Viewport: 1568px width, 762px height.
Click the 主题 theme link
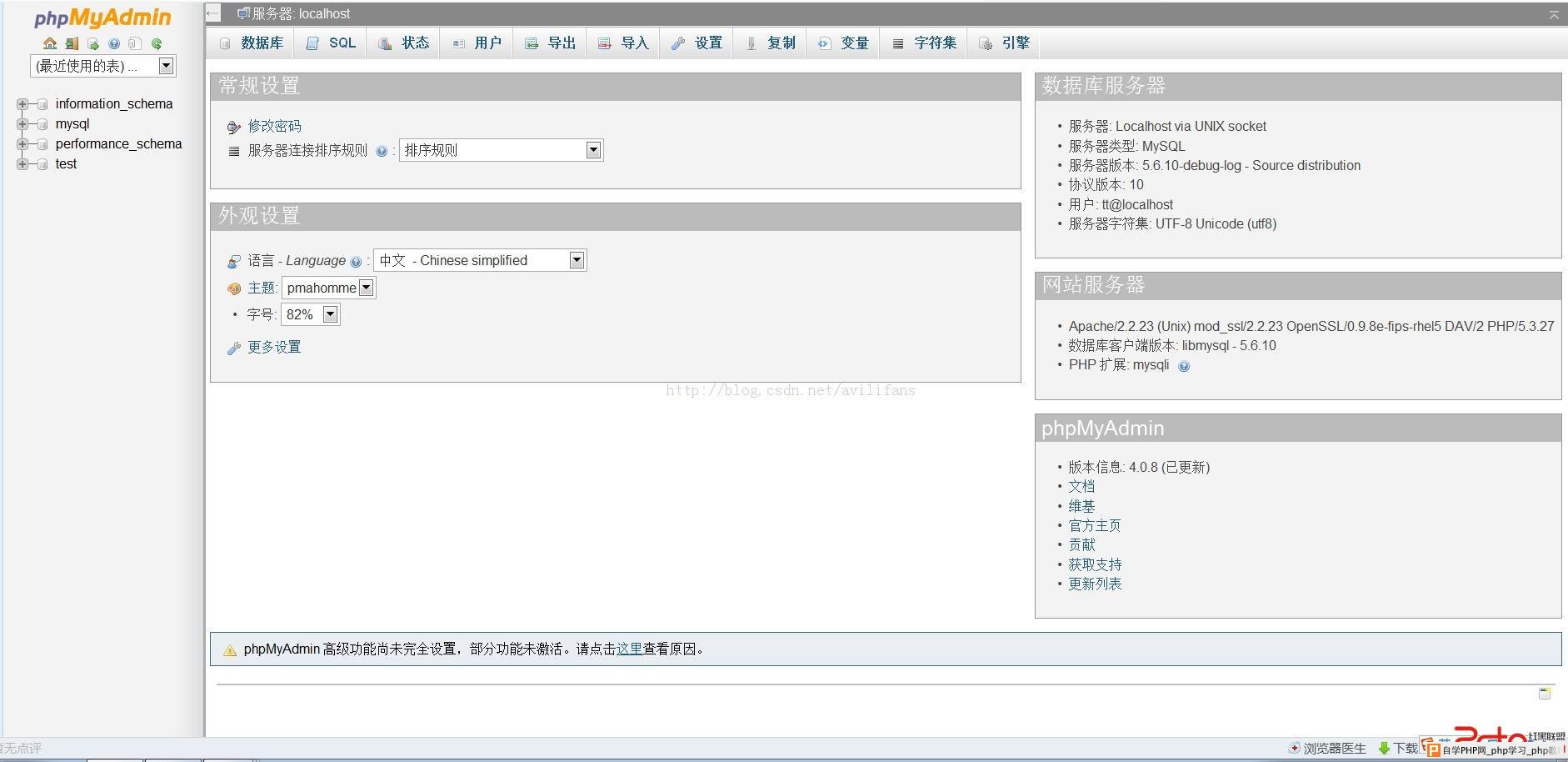click(261, 288)
